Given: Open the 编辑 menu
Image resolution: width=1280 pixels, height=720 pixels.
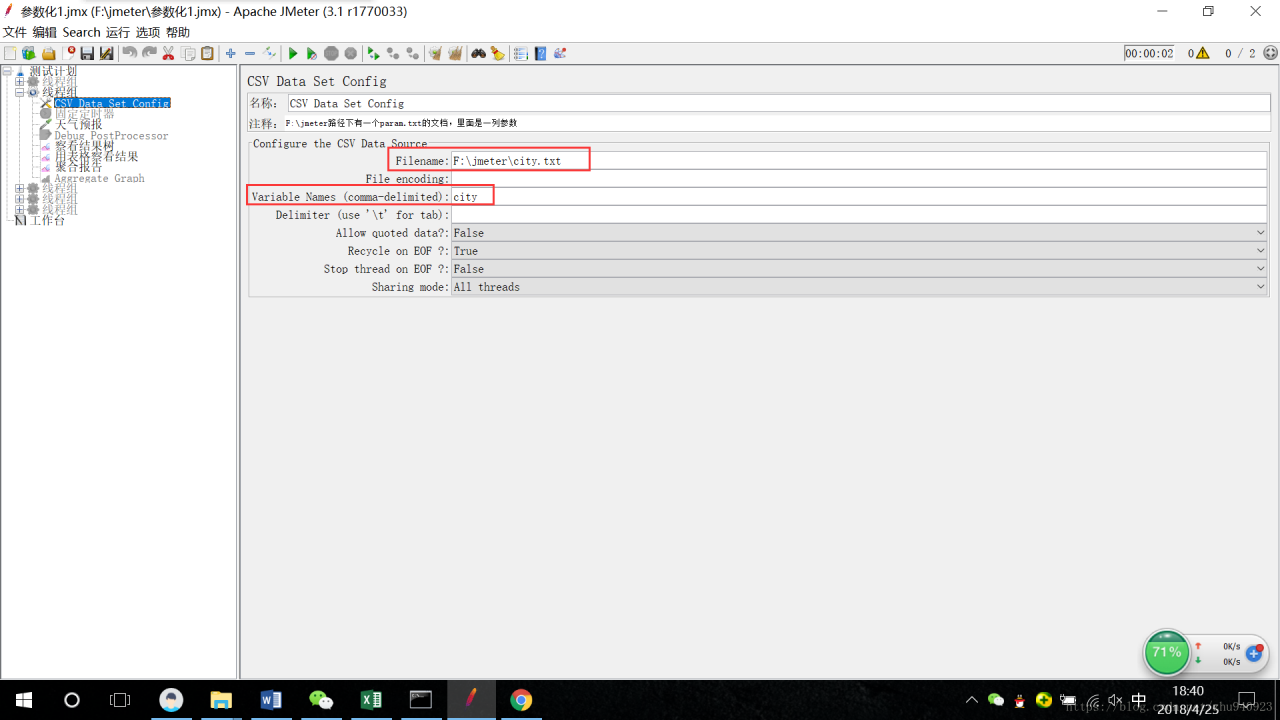Looking at the screenshot, I should coord(45,32).
